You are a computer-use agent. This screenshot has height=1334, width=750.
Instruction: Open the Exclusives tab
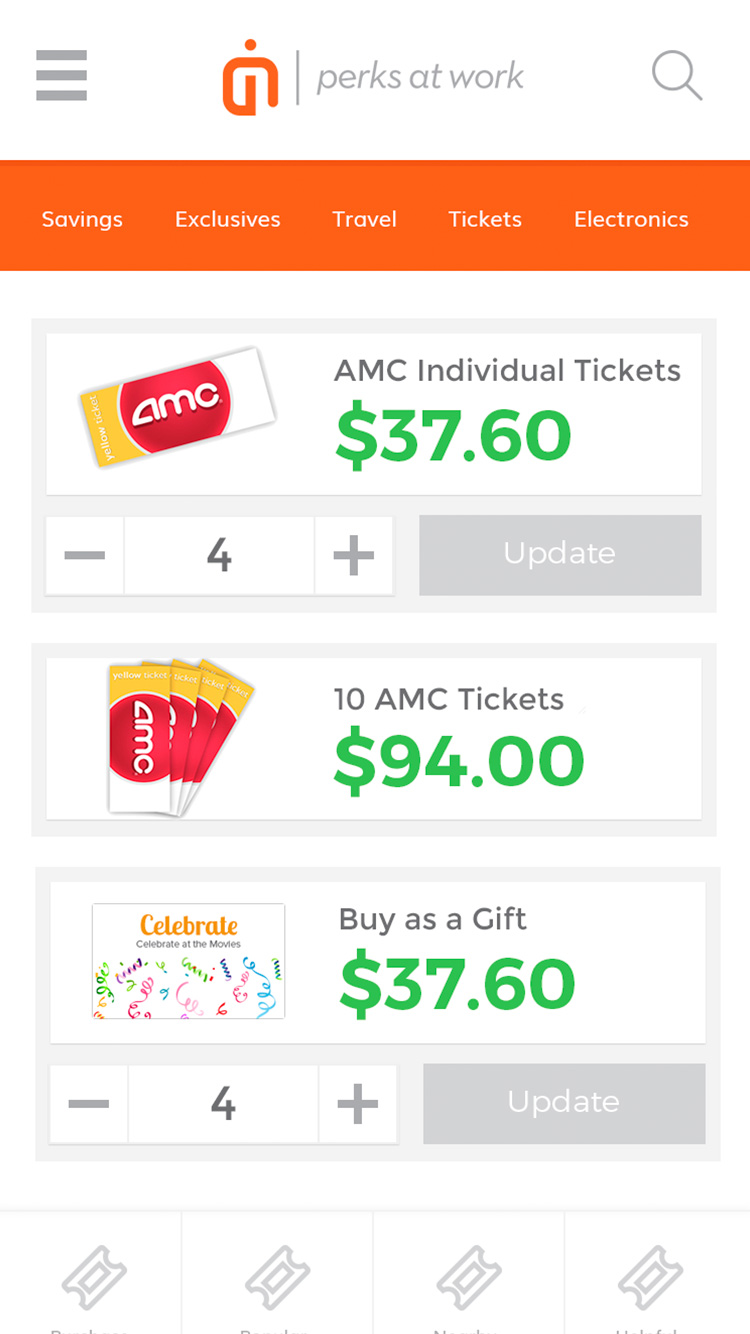coord(227,219)
